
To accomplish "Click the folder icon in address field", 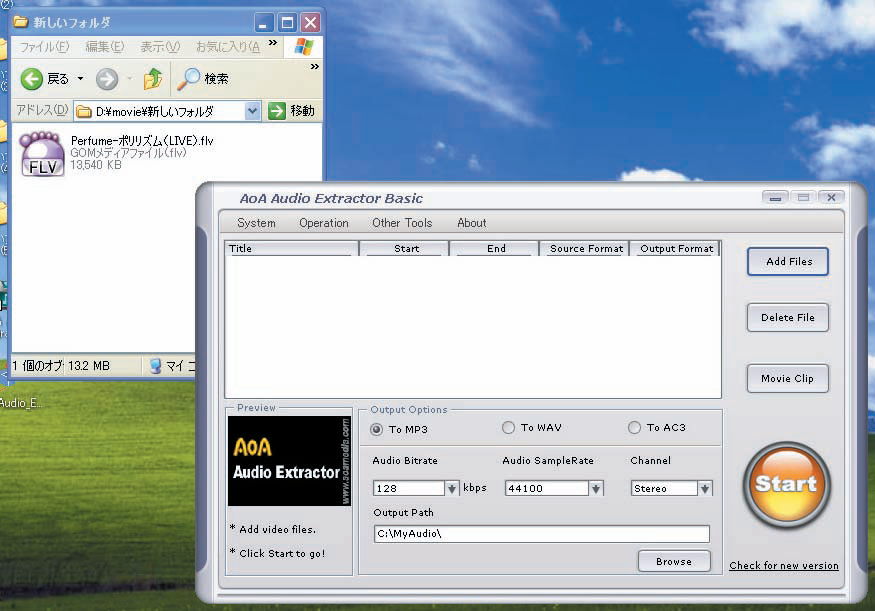I will [84, 112].
